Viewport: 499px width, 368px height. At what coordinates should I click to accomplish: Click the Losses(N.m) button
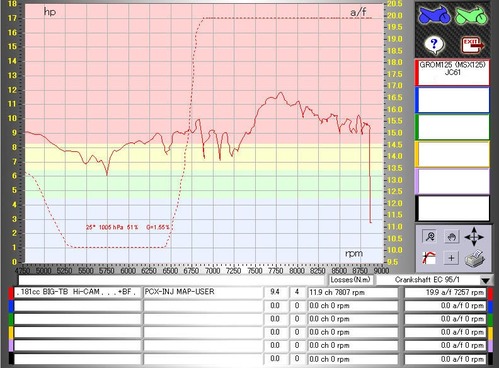pyautogui.click(x=351, y=280)
